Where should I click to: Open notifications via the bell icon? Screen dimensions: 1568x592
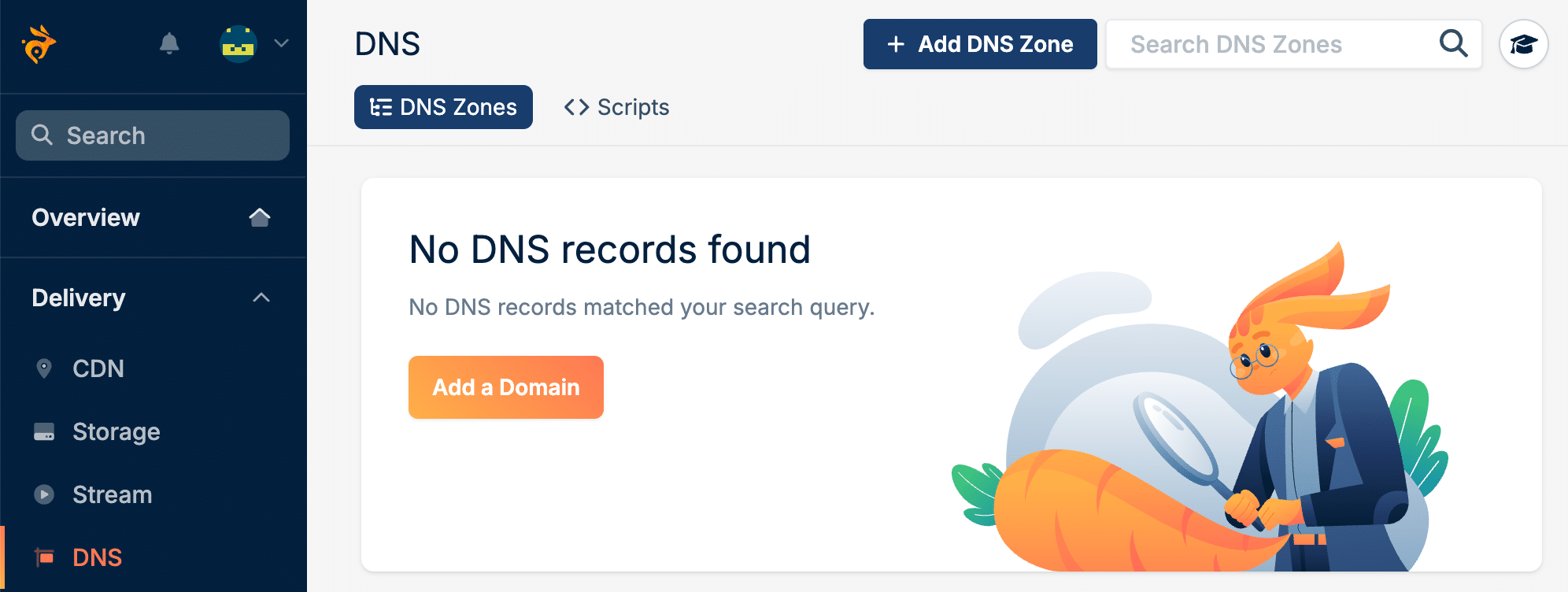168,45
